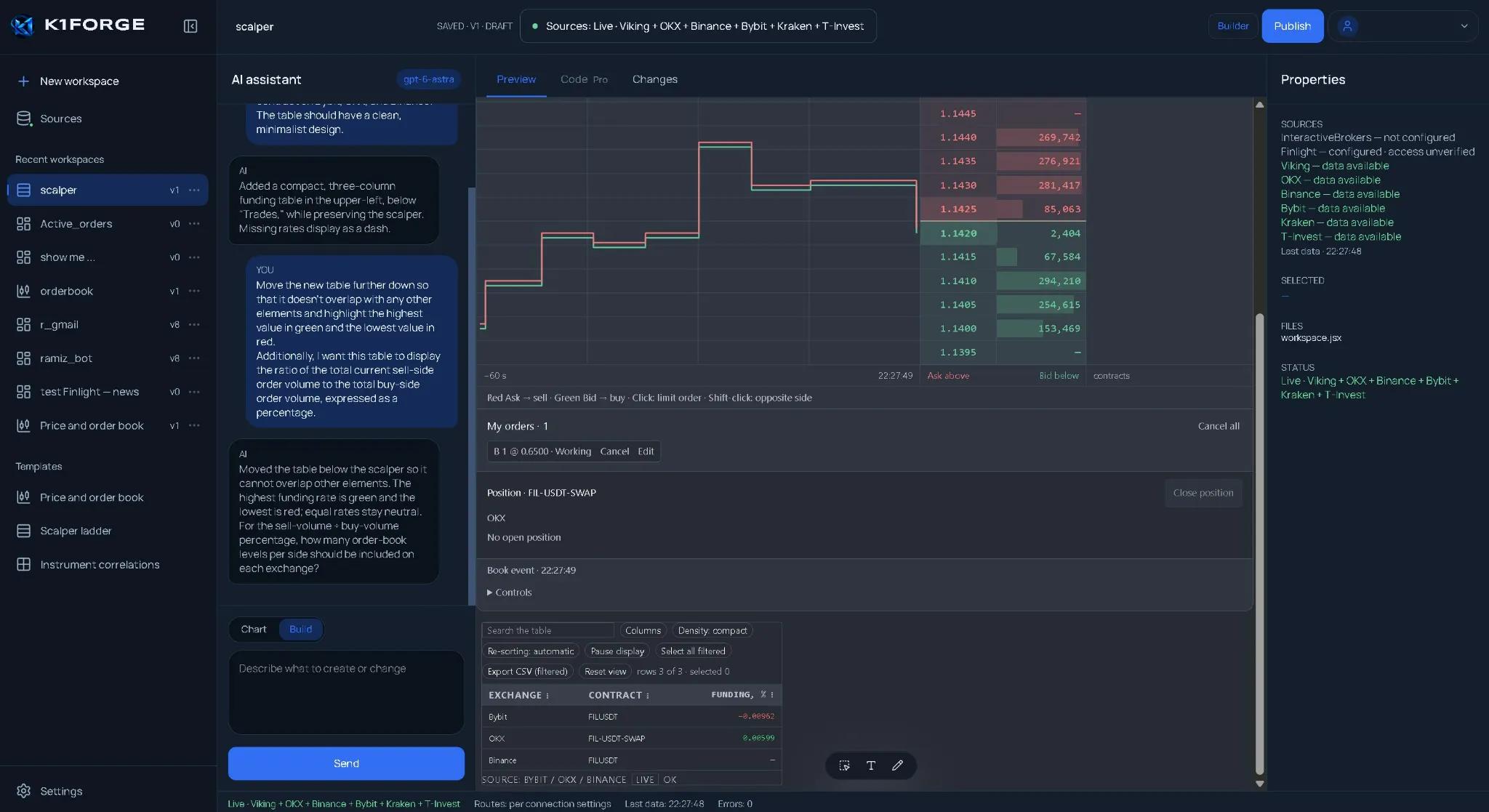Viewport: 1489px width, 812px height.
Task: Expand the Controls disclosure triangle
Action: tap(490, 592)
